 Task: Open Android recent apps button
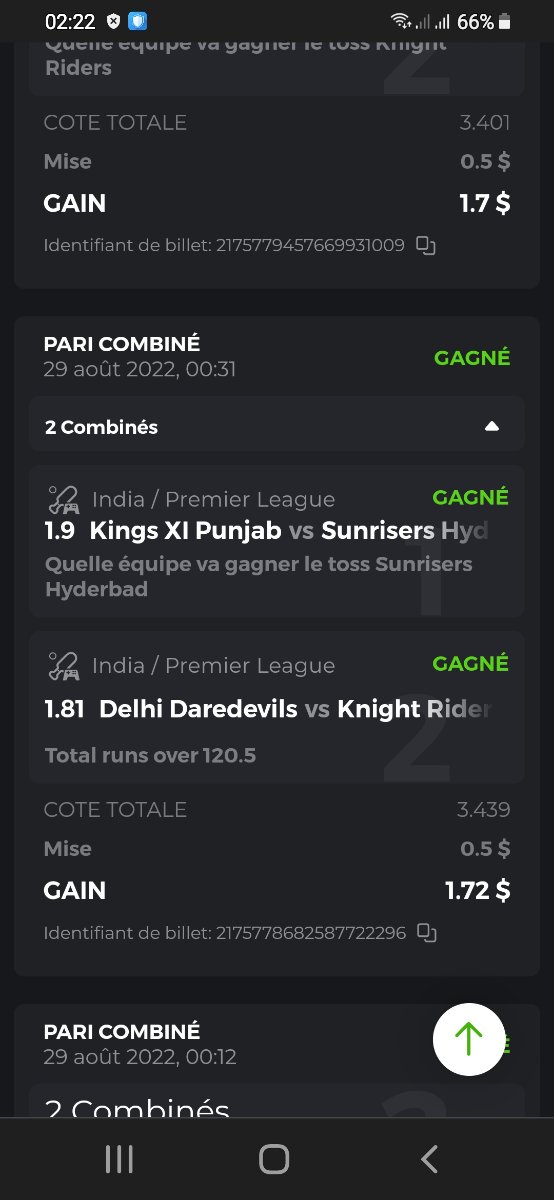click(x=119, y=1159)
